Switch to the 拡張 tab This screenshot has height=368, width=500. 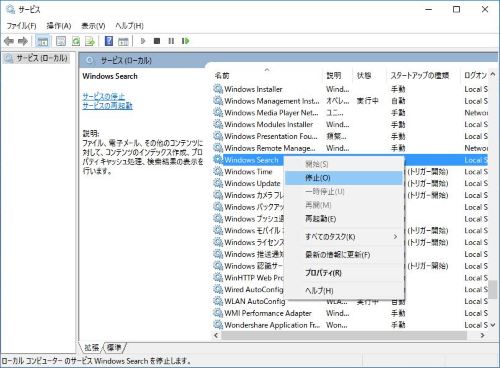point(92,348)
